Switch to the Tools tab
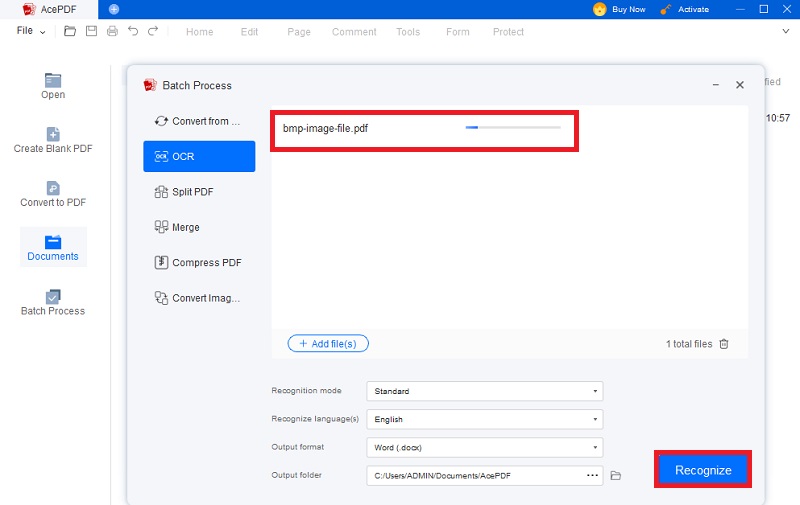Screen dimensions: 800x505 pos(408,32)
